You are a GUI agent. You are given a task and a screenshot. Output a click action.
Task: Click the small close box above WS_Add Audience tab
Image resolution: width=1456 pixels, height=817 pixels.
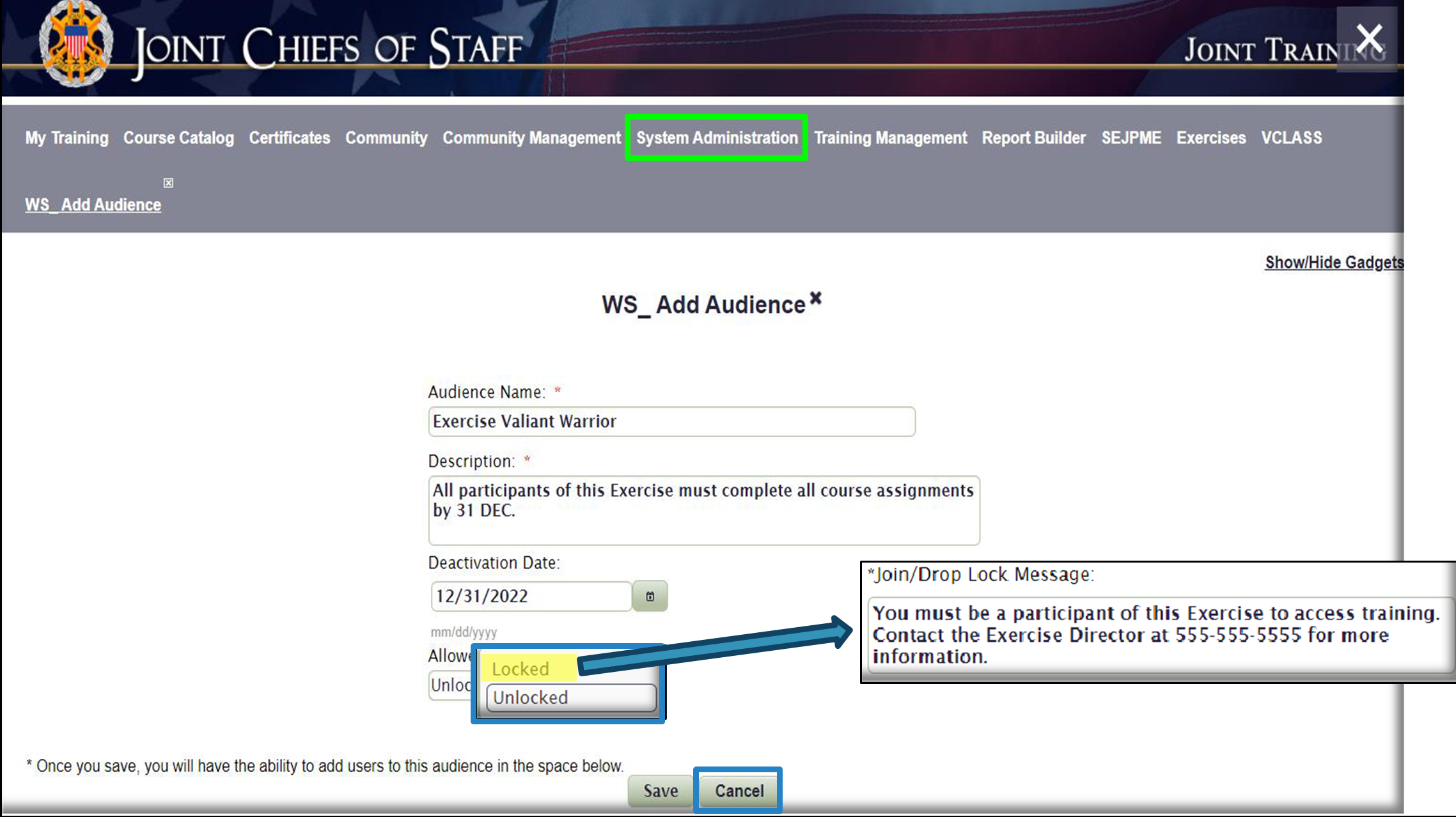point(168,183)
